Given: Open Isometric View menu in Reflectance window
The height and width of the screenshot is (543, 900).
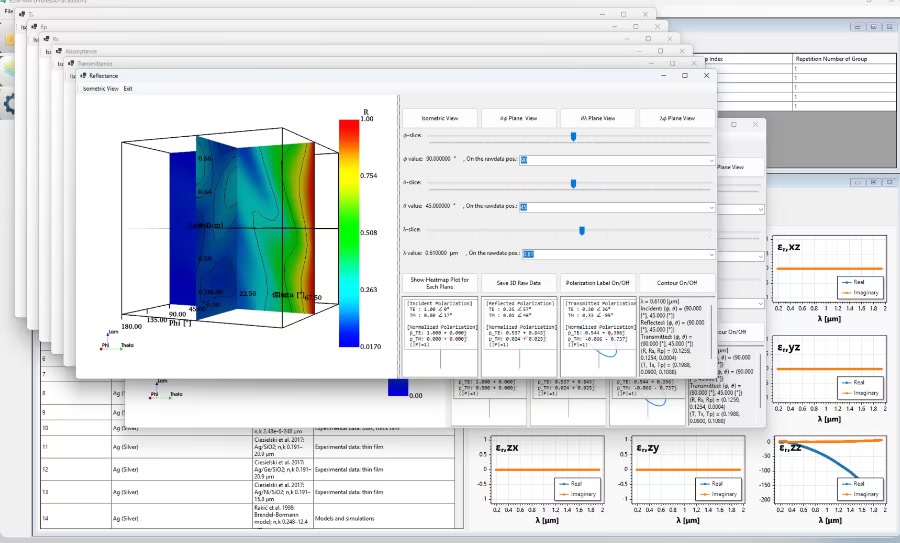Looking at the screenshot, I should (100, 88).
